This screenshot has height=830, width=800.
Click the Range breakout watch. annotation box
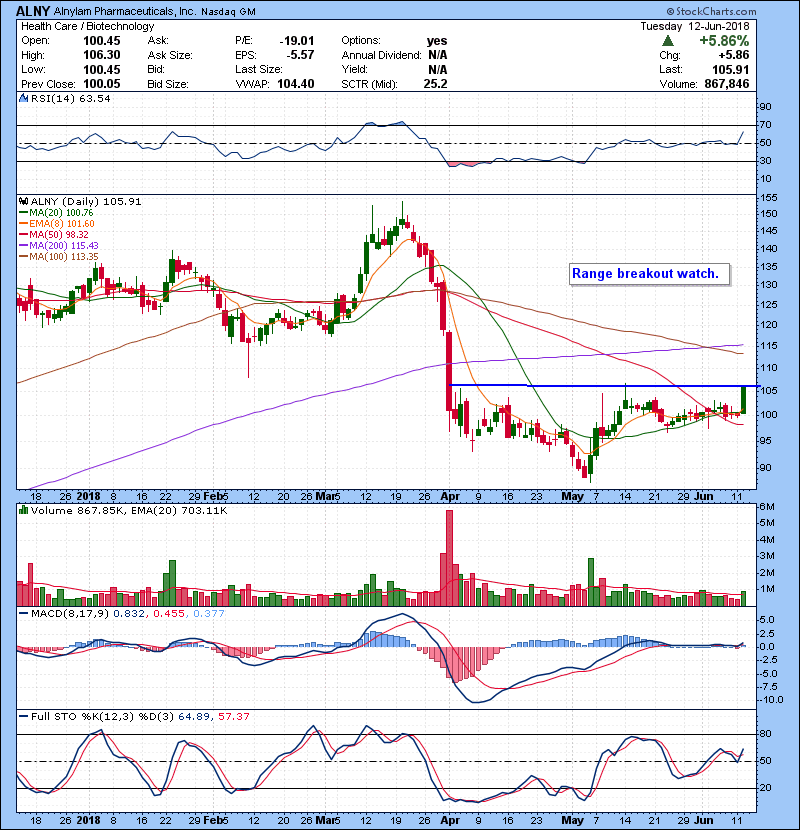tap(649, 274)
